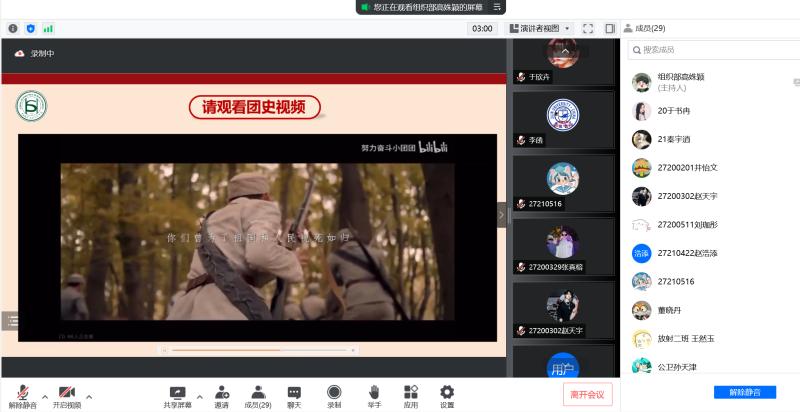Click the 录制 record icon
Viewport: 800px width, 412px height.
[334, 395]
